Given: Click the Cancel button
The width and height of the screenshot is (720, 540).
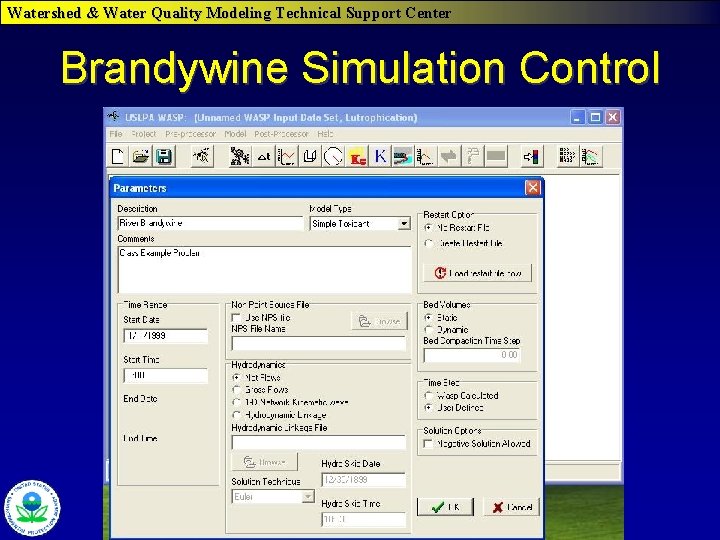Looking at the screenshot, I should click(512, 507).
